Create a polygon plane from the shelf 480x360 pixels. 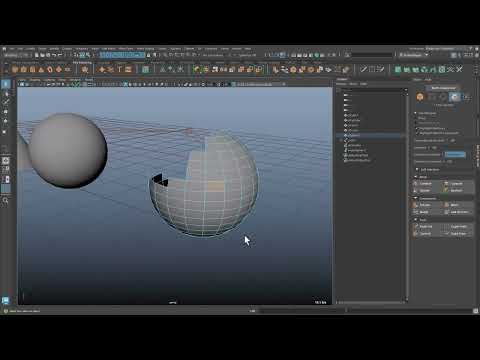(x=59, y=69)
